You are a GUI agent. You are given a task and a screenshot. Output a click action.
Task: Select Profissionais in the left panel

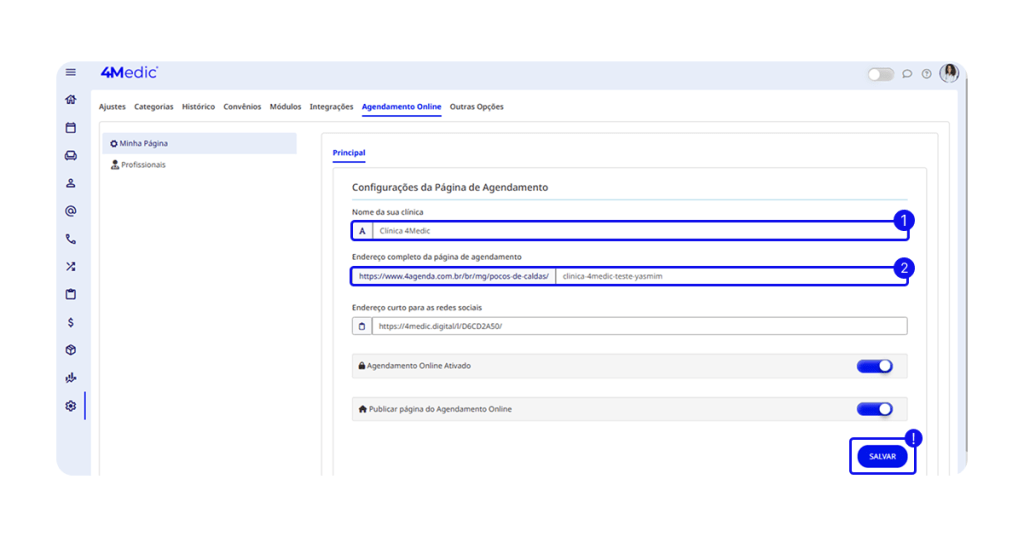point(143,165)
